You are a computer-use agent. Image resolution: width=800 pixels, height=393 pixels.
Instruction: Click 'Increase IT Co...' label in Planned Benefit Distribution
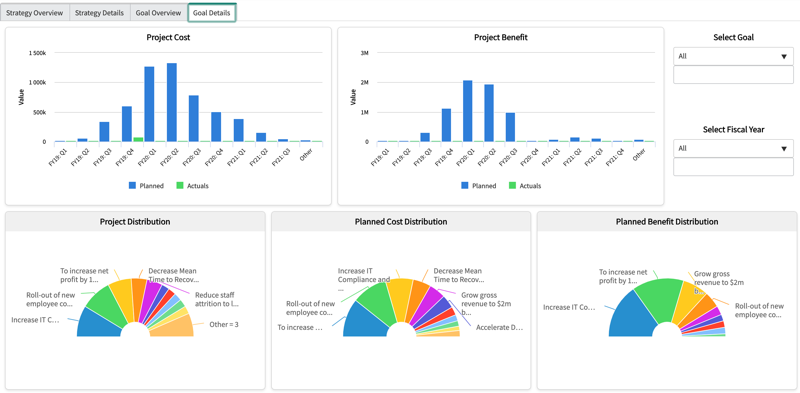(x=569, y=307)
